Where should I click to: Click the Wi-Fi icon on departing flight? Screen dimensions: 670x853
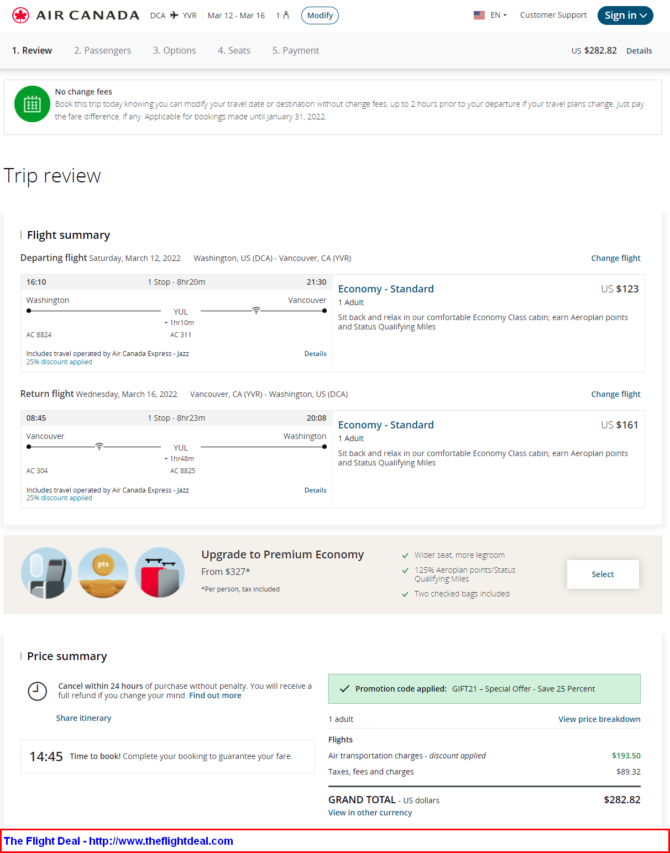(x=256, y=311)
